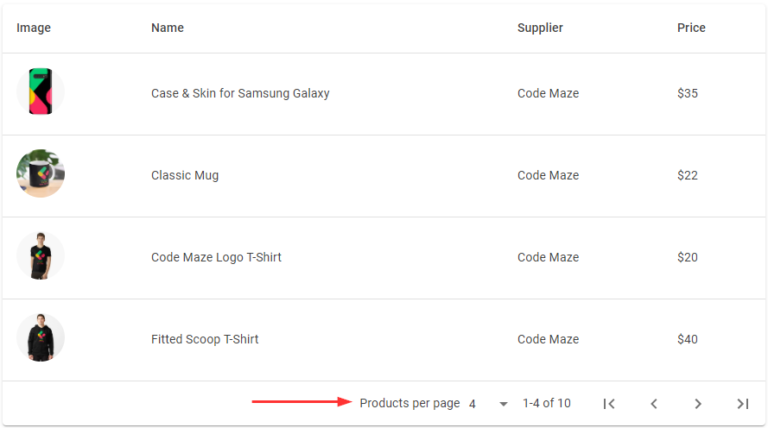Image resolution: width=768 pixels, height=428 pixels.
Task: Select the Classic Mug name
Action: coord(185,176)
